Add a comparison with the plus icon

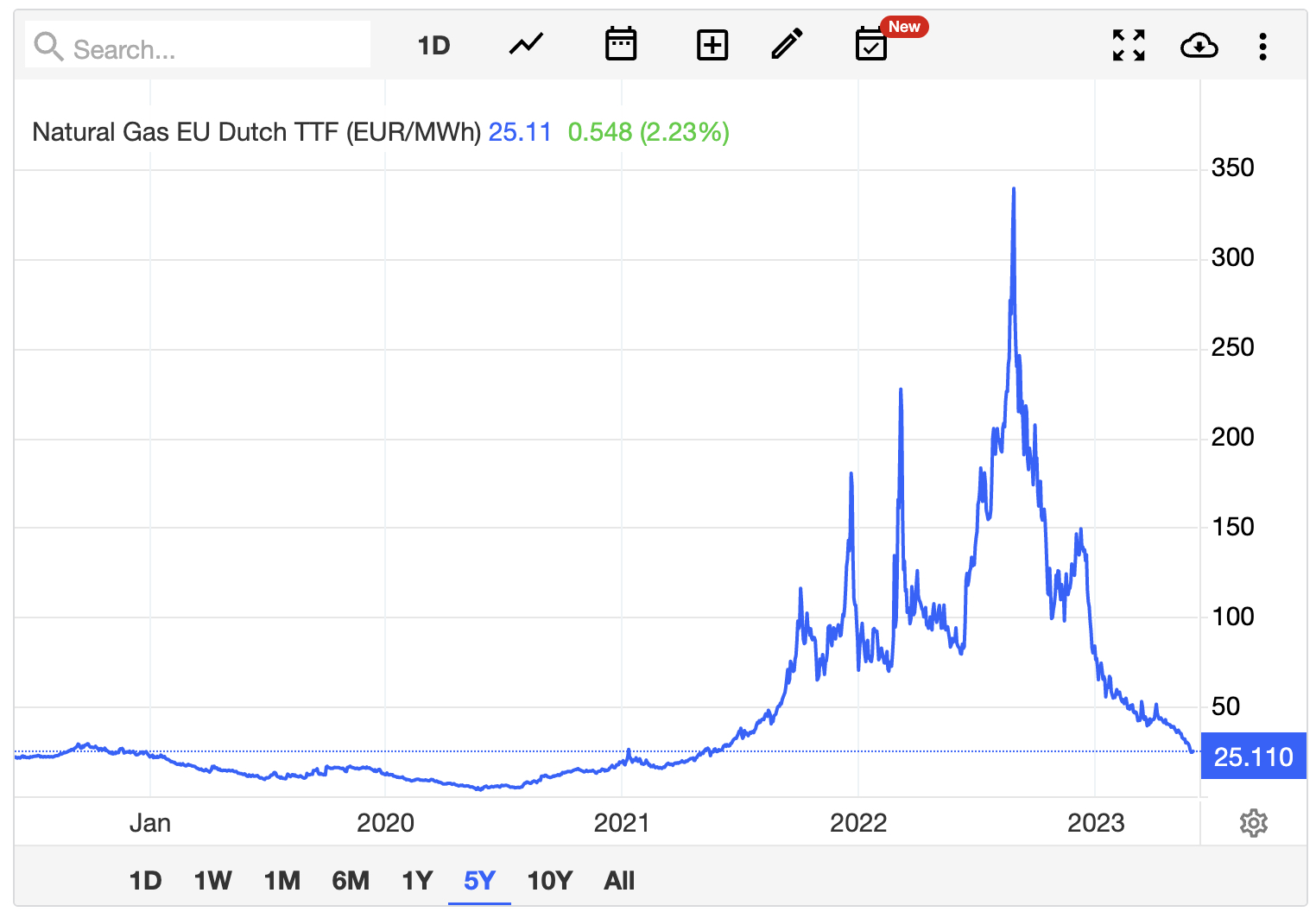(x=712, y=45)
